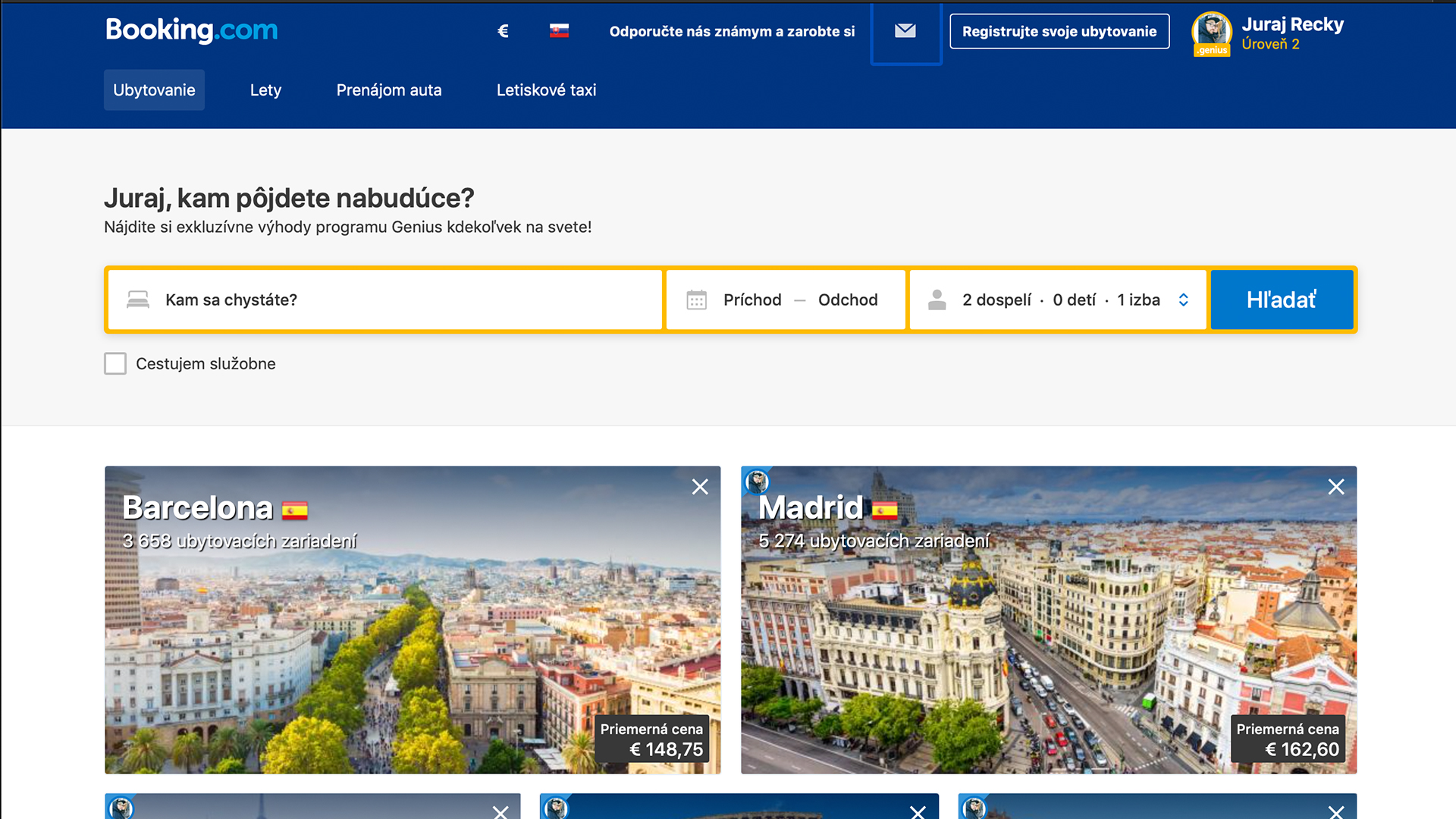Screen dimensions: 1456x819
Task: Go to the Letiskové taxi tab
Action: tap(547, 89)
